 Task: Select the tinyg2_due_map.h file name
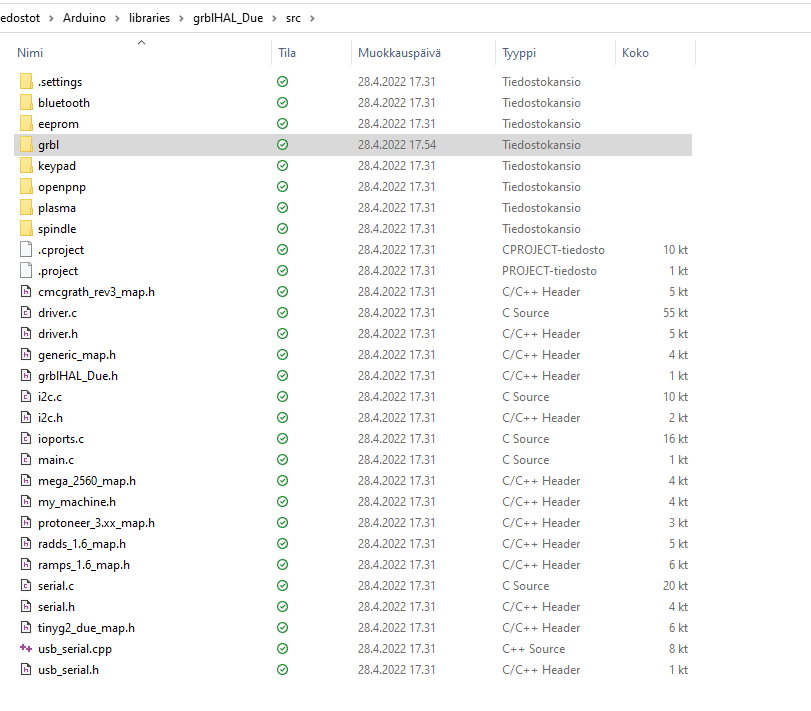click(86, 628)
